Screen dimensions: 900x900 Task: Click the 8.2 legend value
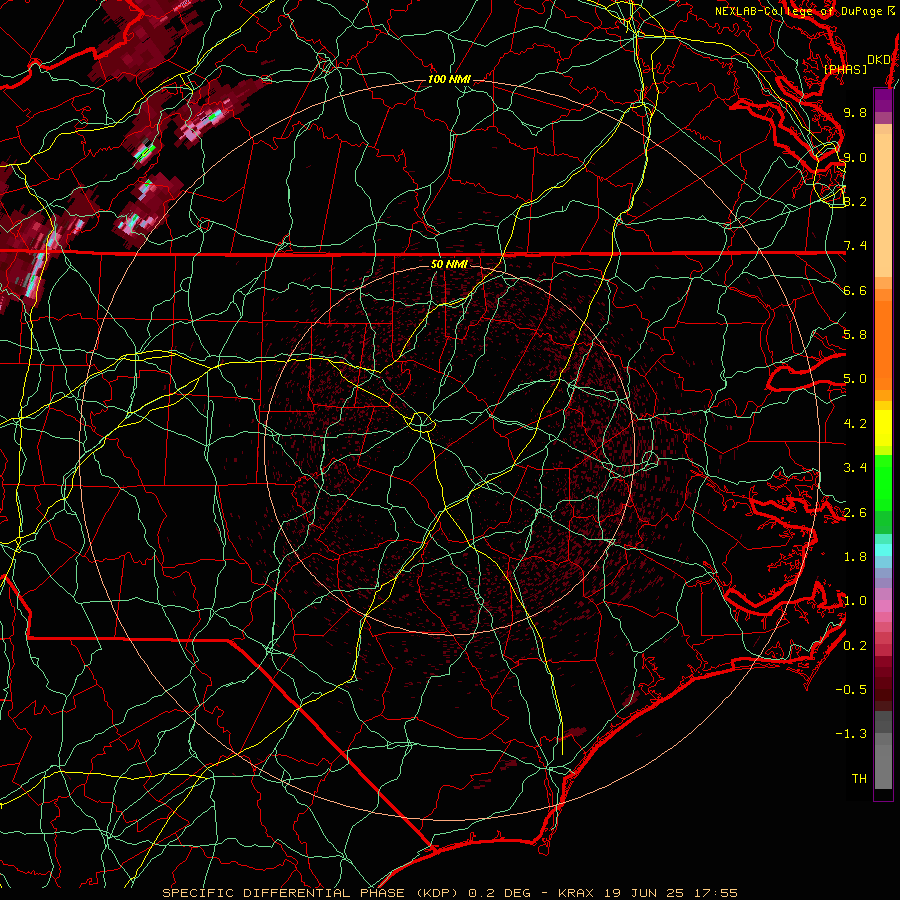(855, 201)
